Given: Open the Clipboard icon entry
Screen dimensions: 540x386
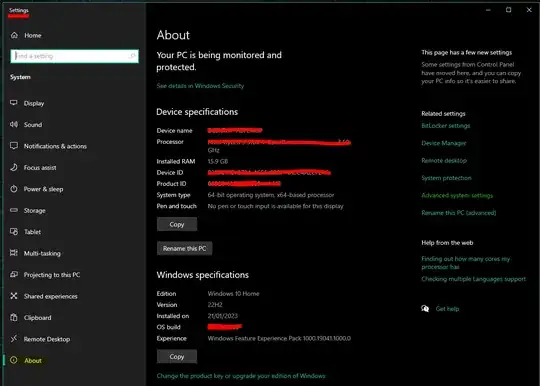Looking at the screenshot, I should (14, 317).
